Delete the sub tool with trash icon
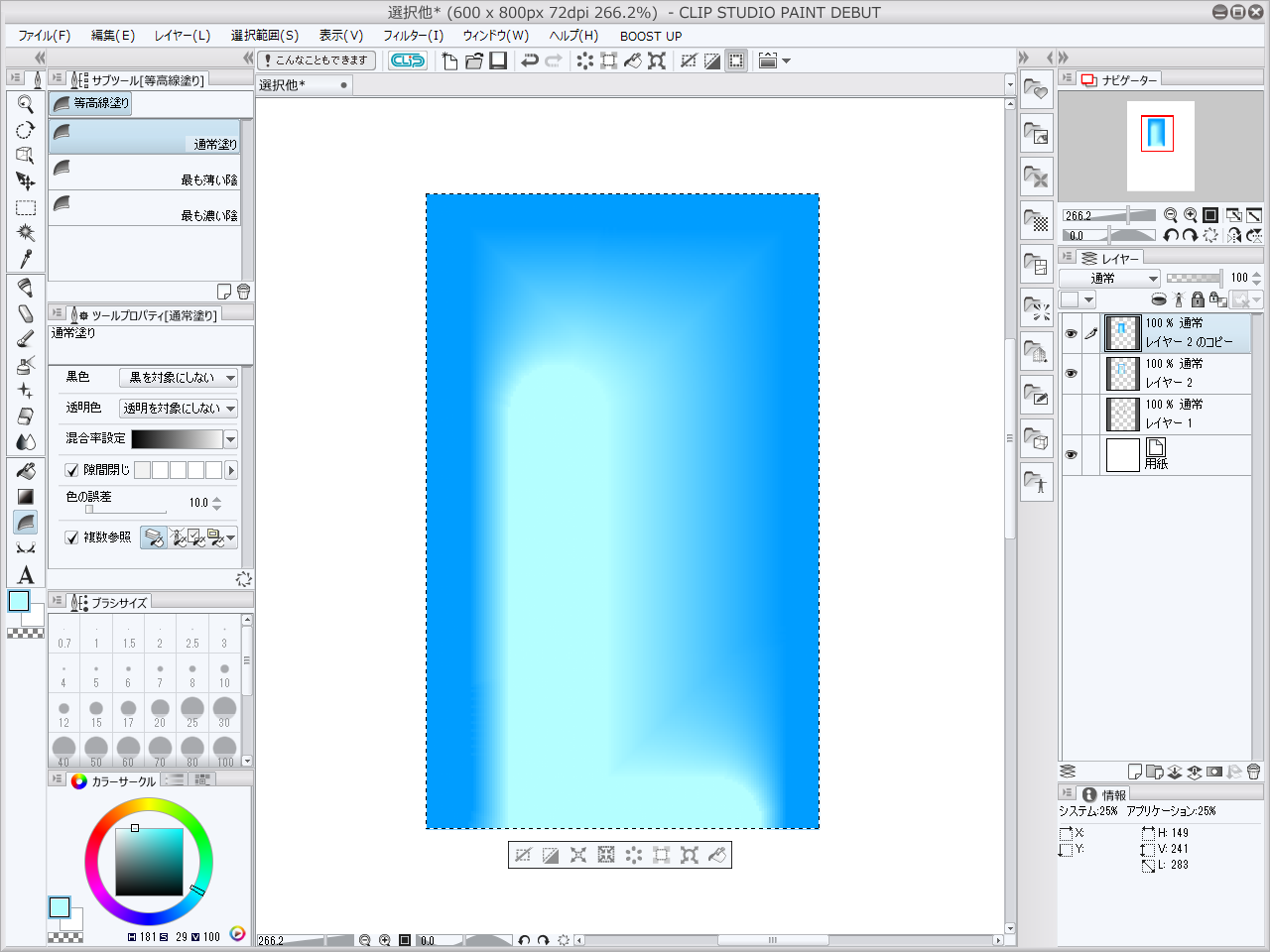 tap(243, 292)
